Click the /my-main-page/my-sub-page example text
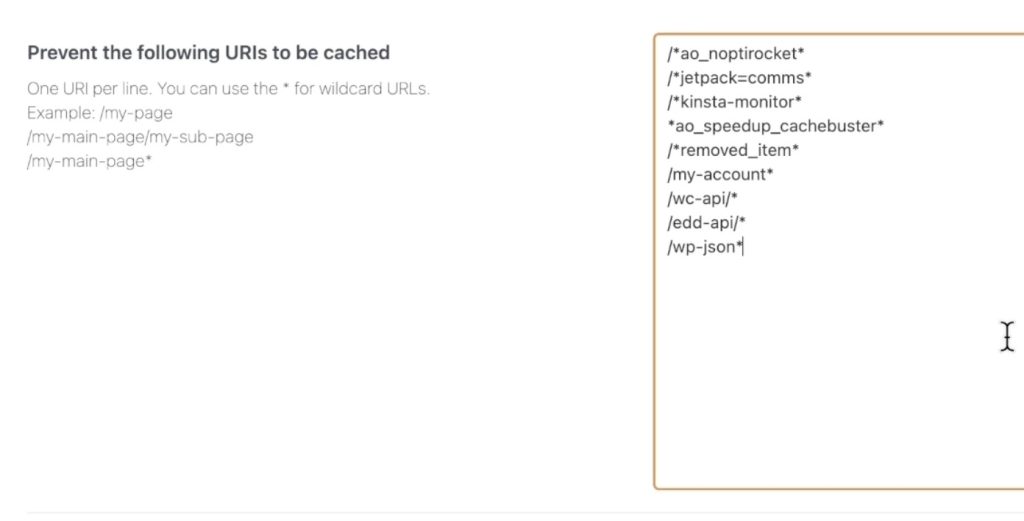 pos(140,136)
